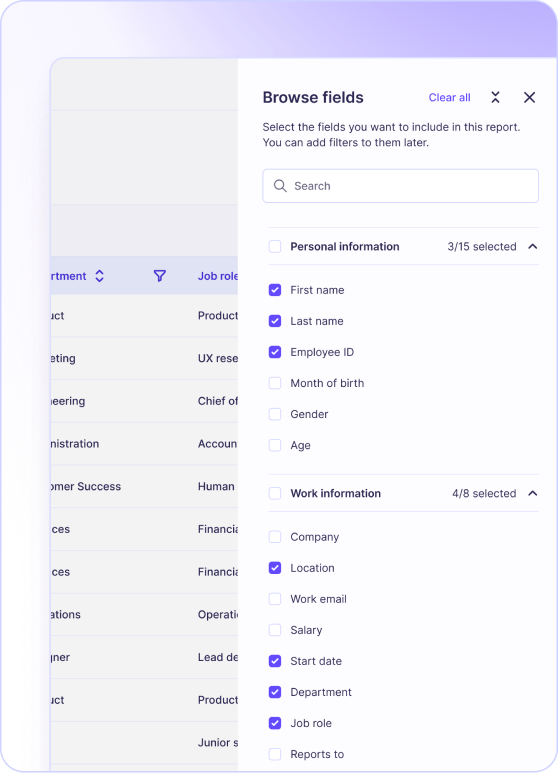Collapse the Work information section chevron
This screenshot has width=559, height=773.
click(x=533, y=493)
